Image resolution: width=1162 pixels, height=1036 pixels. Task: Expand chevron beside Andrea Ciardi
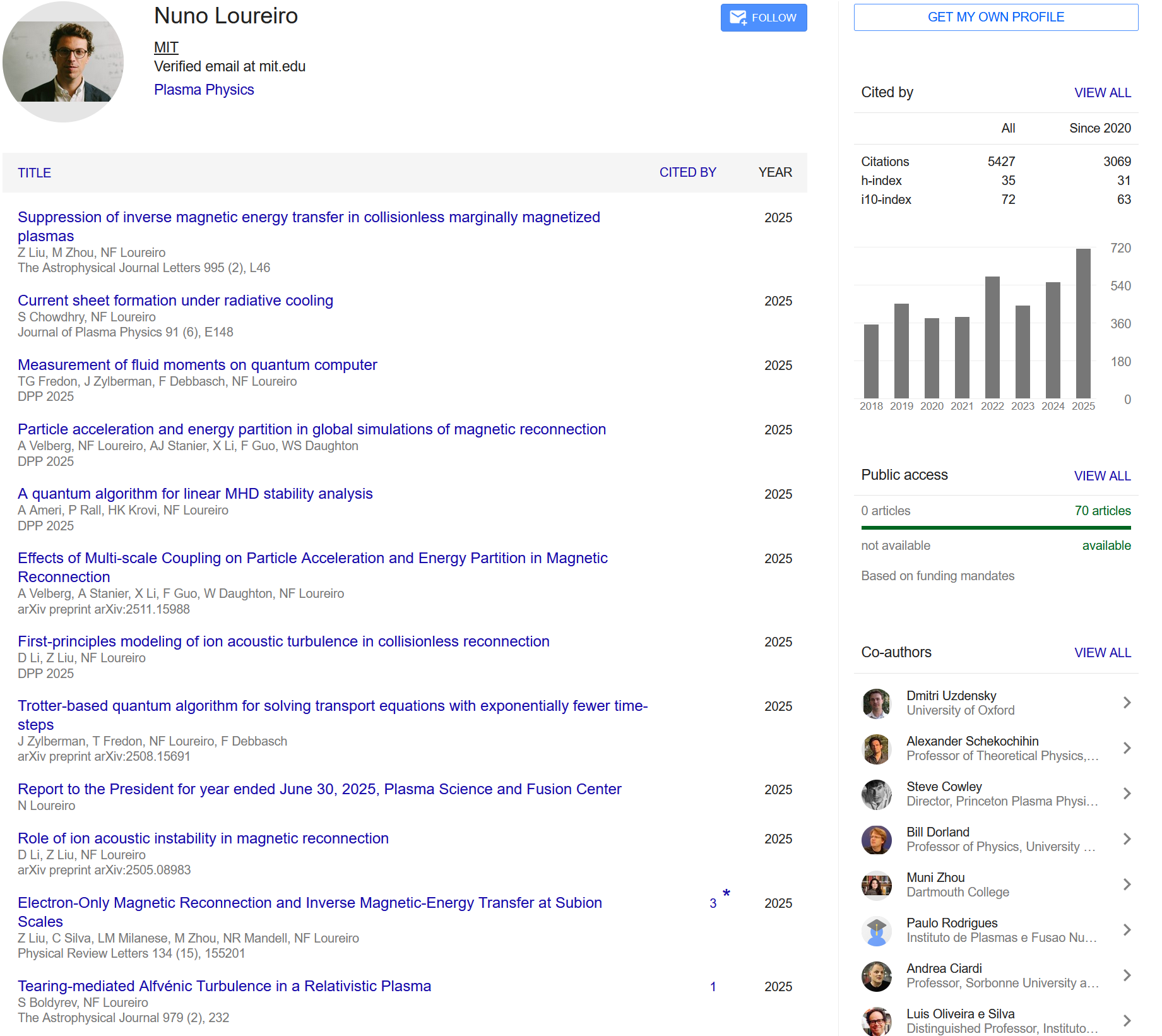[x=1127, y=975]
